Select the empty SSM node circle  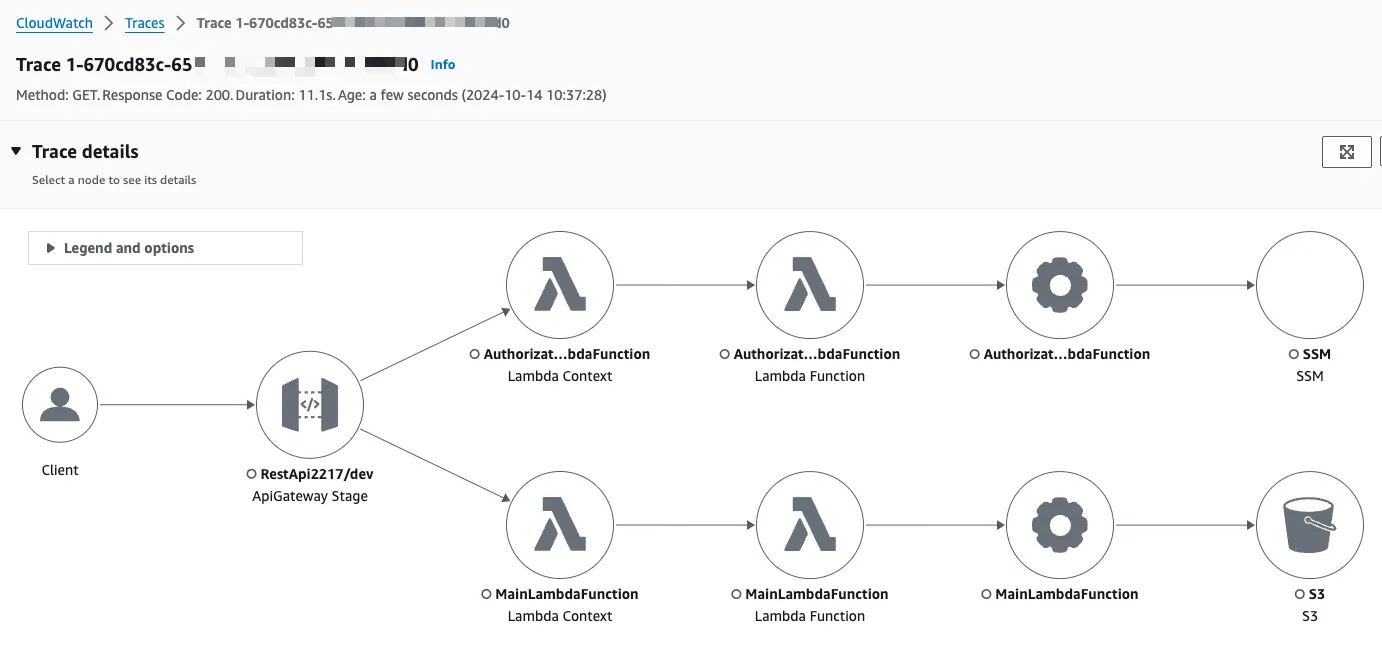tap(1310, 285)
